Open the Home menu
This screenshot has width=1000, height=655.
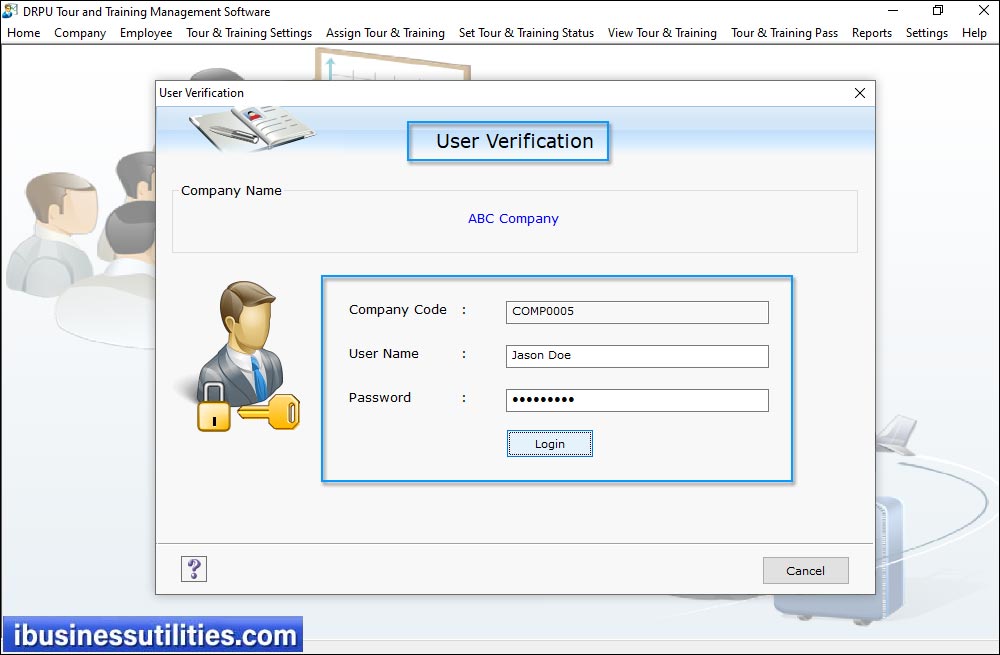coord(24,33)
